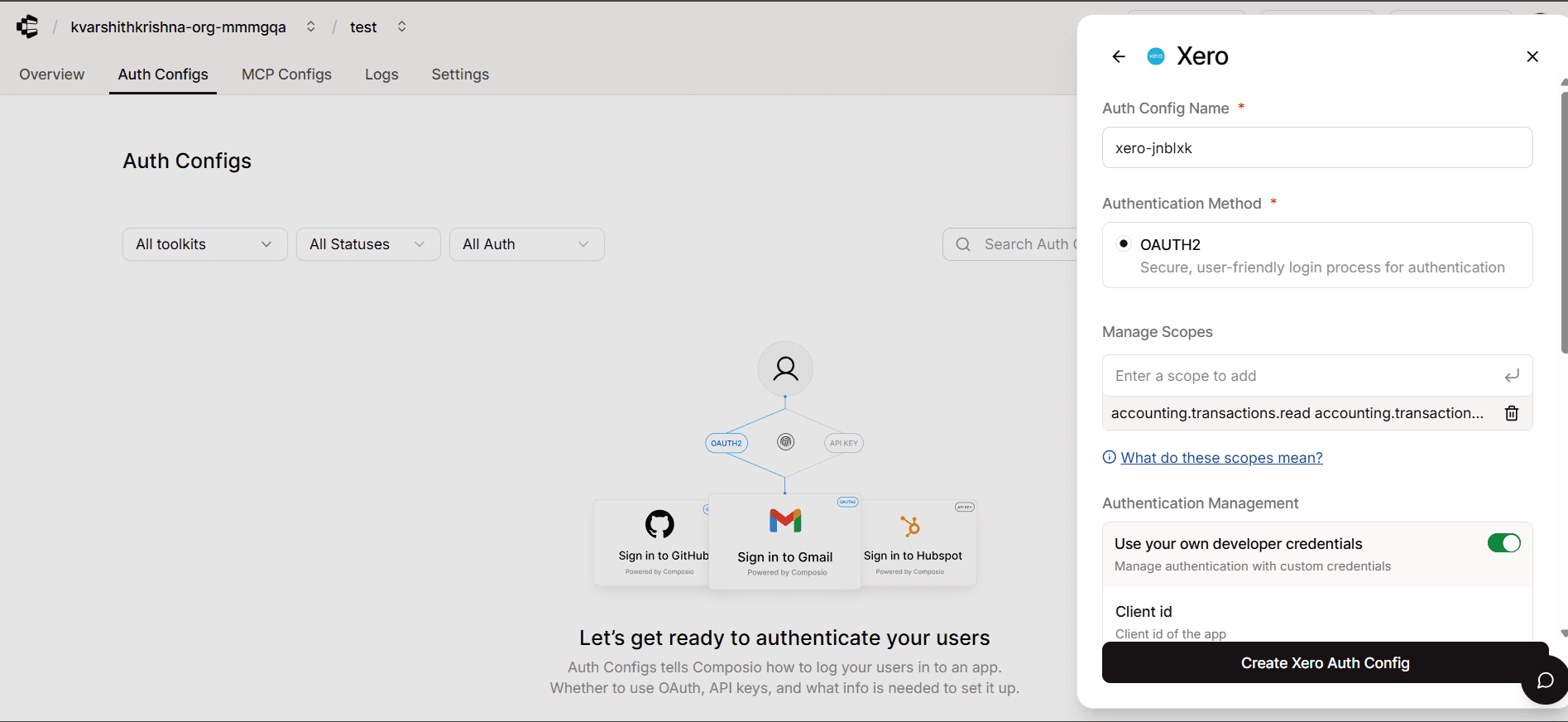Click the Enter a scope to add field
This screenshot has height=722, width=1568.
coord(1317,376)
